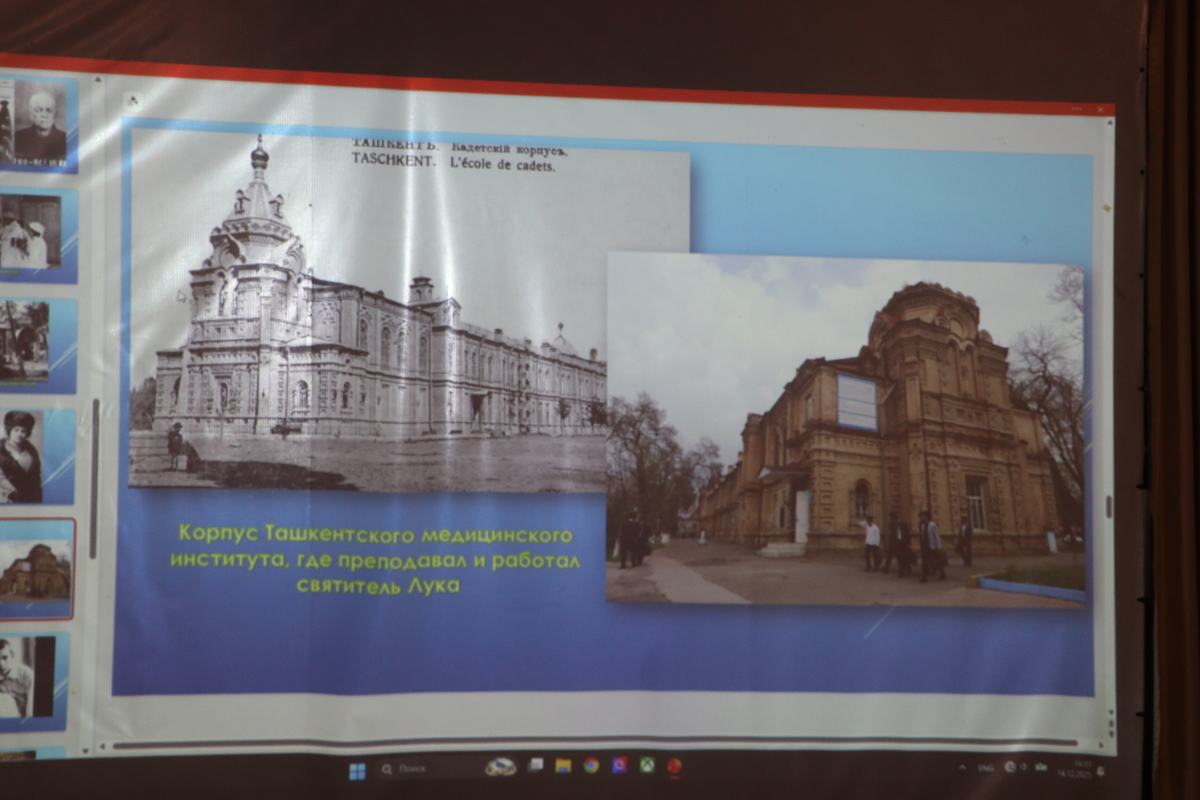Expand the hidden system tray icons chevron
The width and height of the screenshot is (1200, 800).
pyautogui.click(x=962, y=767)
